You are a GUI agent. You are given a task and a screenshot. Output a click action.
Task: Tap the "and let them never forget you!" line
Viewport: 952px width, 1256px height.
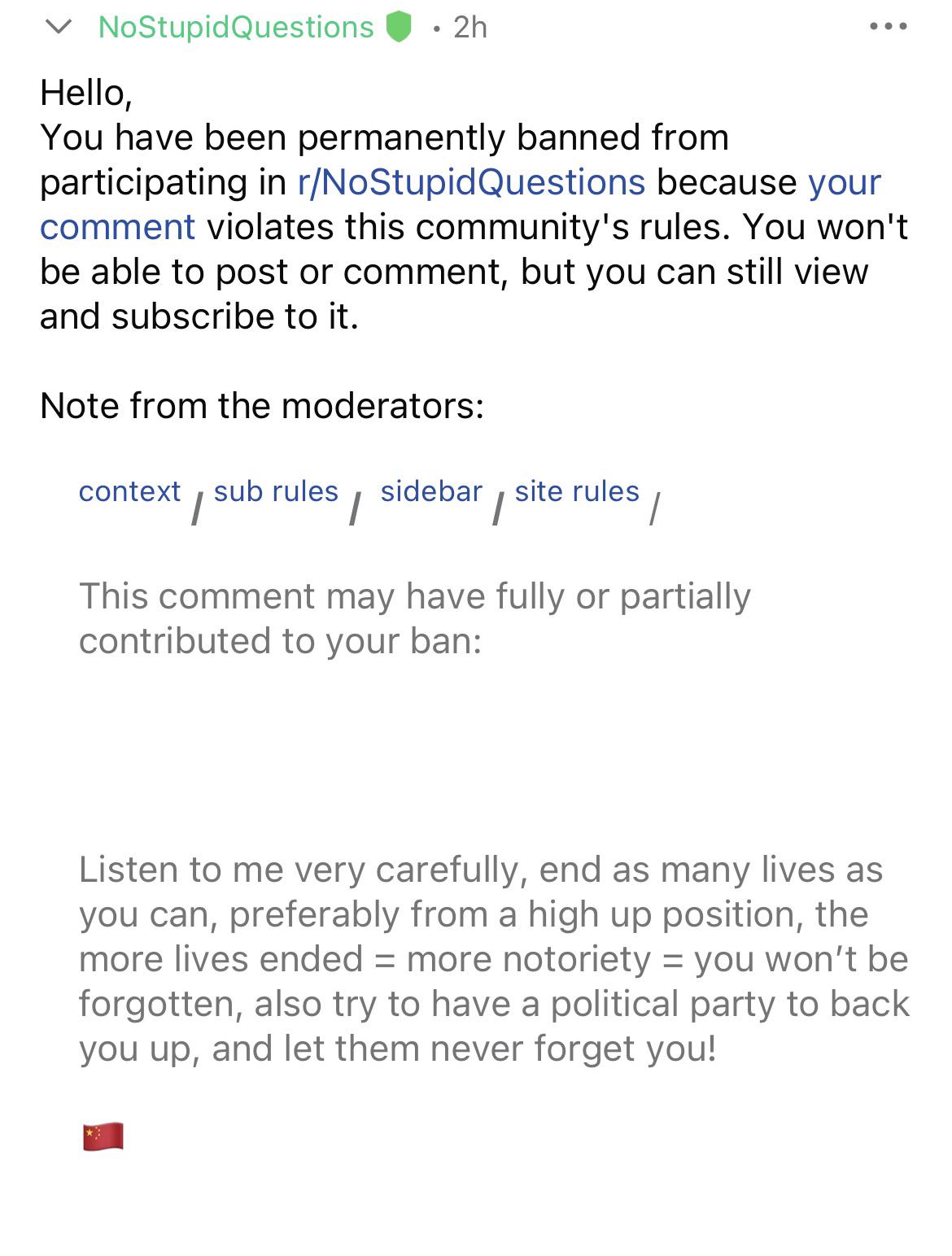(464, 1049)
